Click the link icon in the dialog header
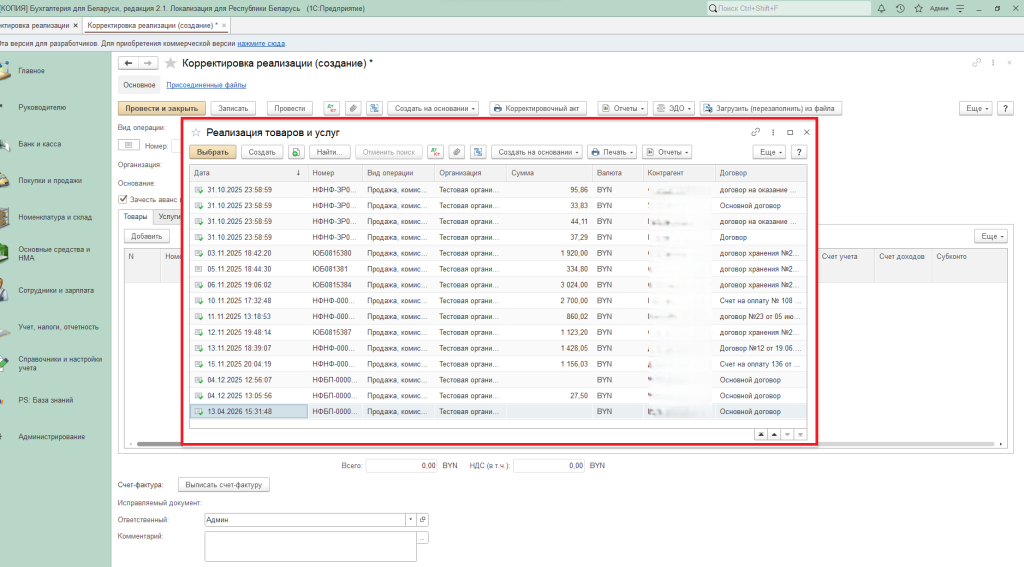 pyautogui.click(x=756, y=132)
